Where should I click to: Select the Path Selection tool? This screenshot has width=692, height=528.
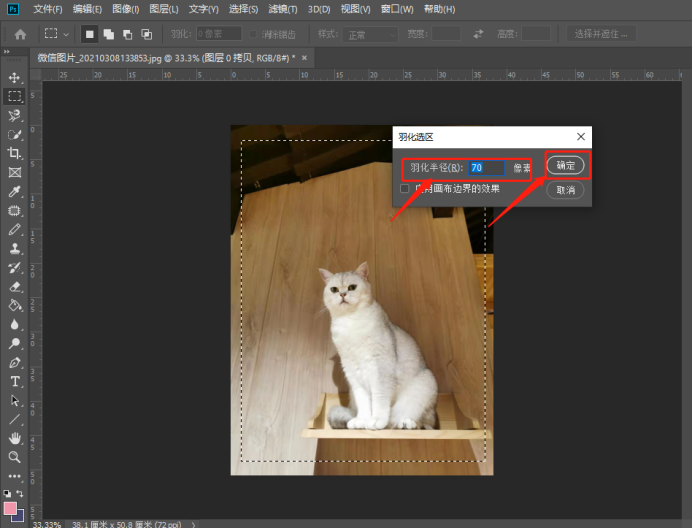pyautogui.click(x=14, y=400)
